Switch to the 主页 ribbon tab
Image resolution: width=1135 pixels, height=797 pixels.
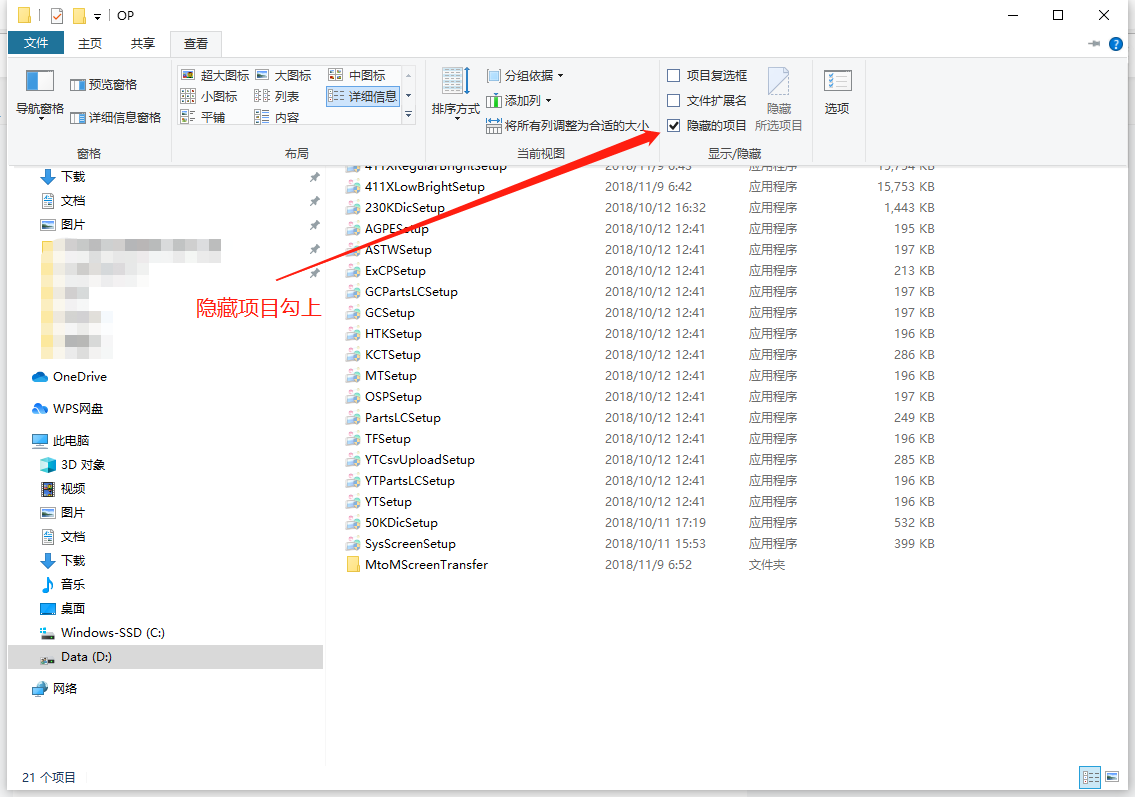coord(90,43)
